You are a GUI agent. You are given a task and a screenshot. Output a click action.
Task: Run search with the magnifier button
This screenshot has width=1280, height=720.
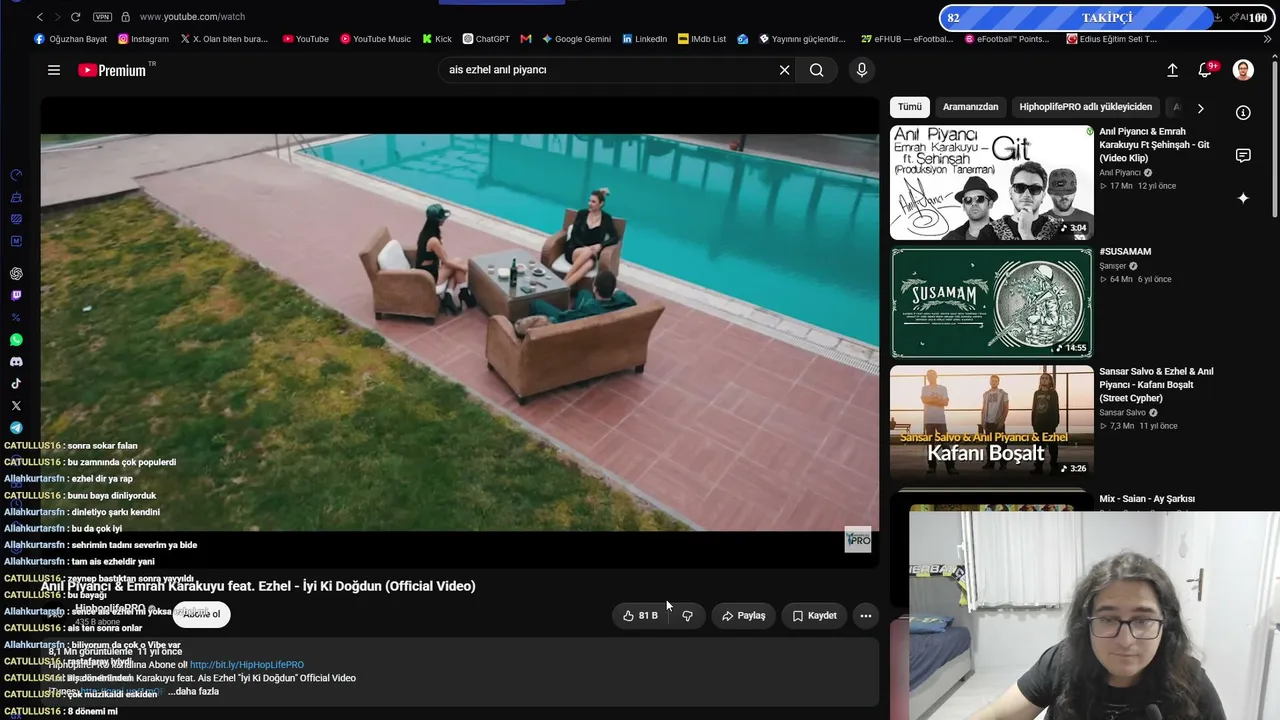point(817,70)
